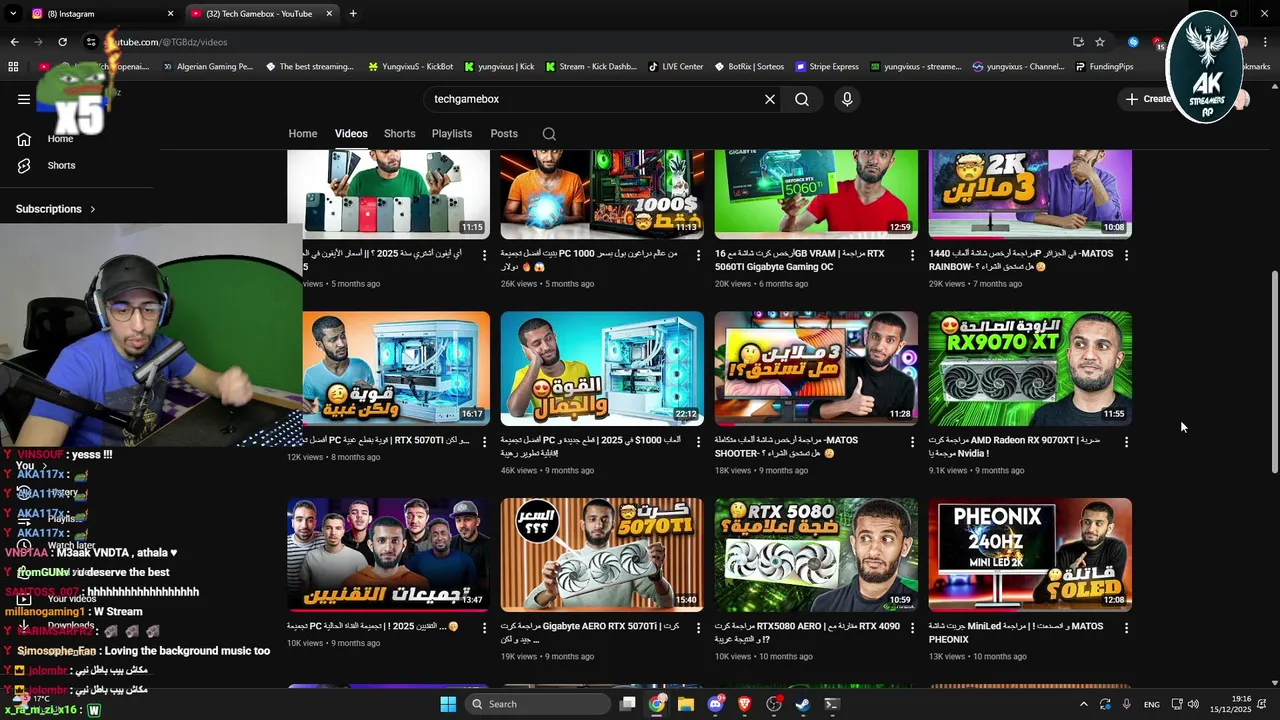Open the Windows Start menu
This screenshot has height=720, width=1280.
click(x=448, y=704)
